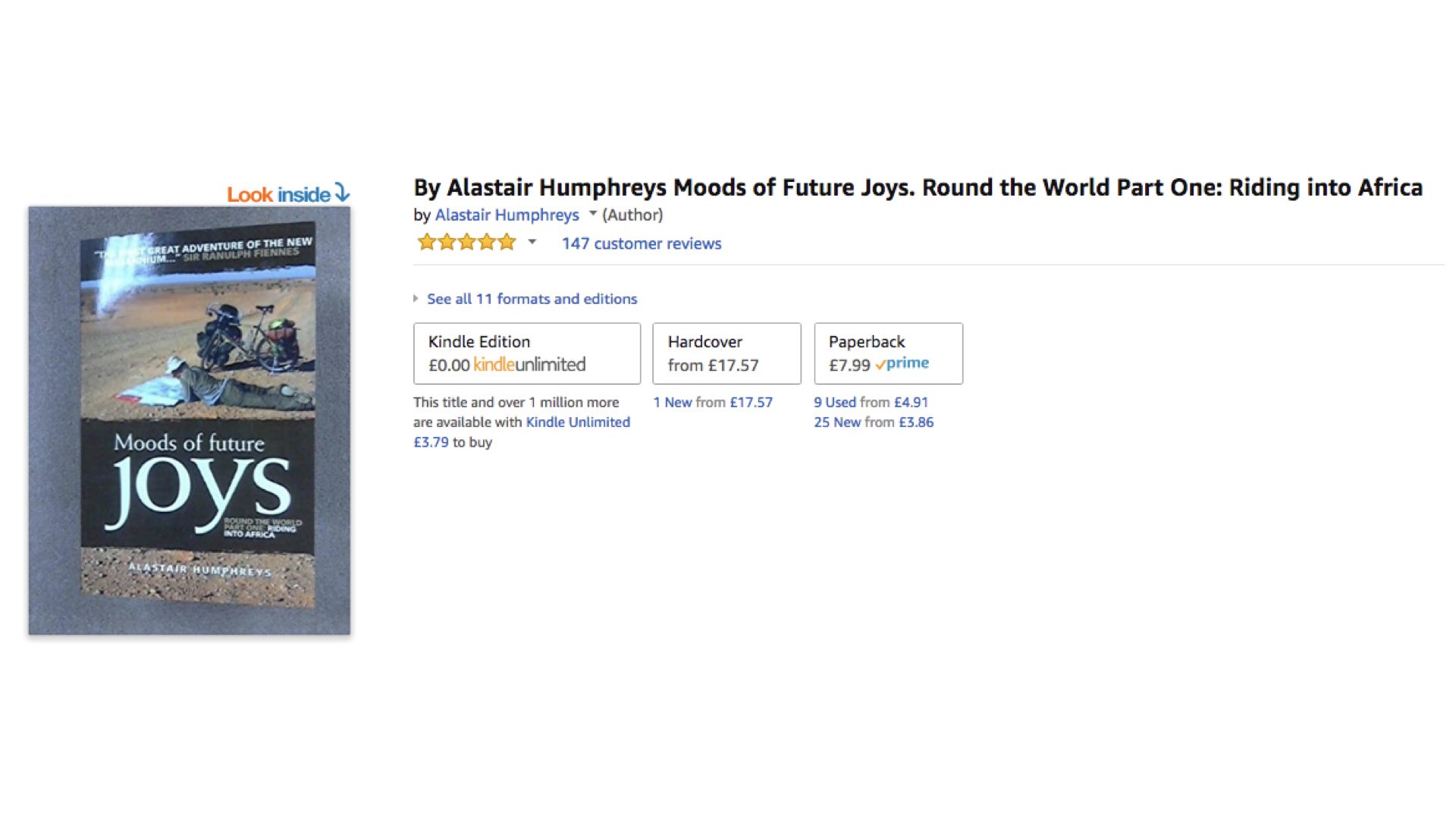View 25 New paperbacks from £3.86
1456x819 pixels.
click(x=874, y=422)
